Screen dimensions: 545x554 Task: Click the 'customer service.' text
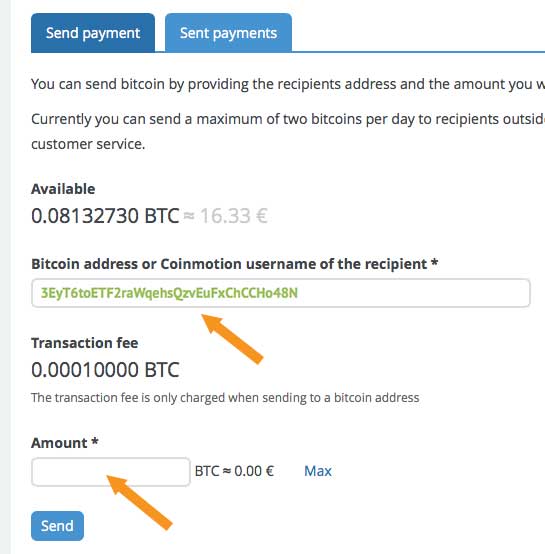88,144
